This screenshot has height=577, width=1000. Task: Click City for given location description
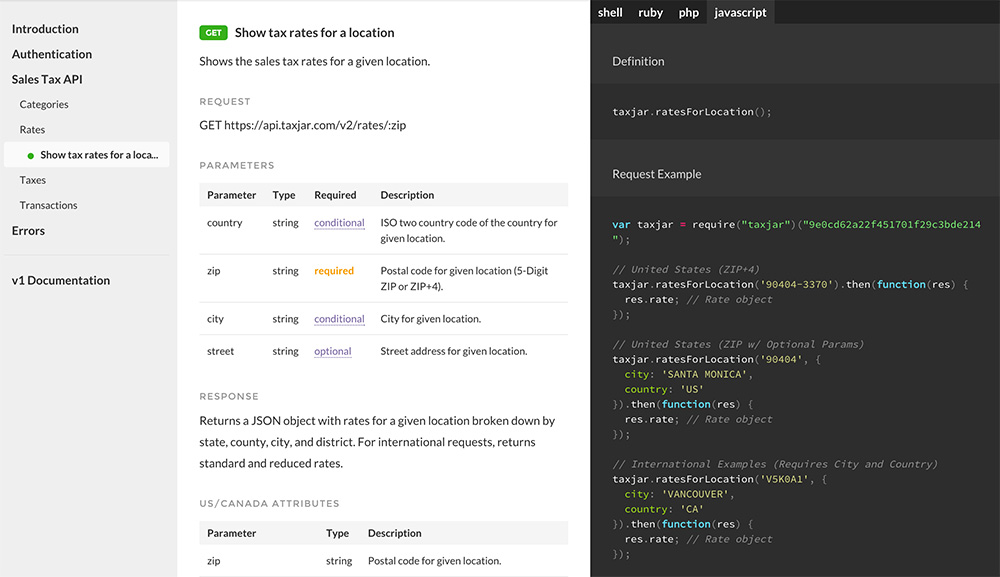pos(430,319)
